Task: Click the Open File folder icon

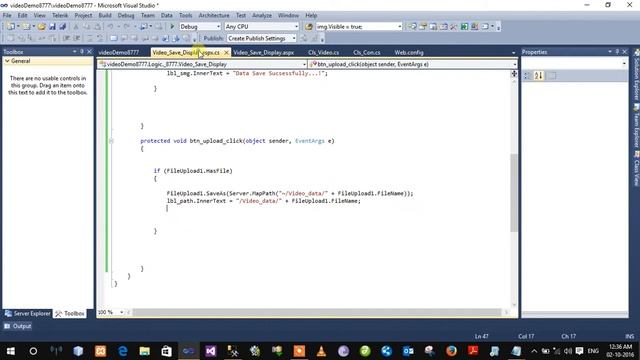Action: point(41,27)
